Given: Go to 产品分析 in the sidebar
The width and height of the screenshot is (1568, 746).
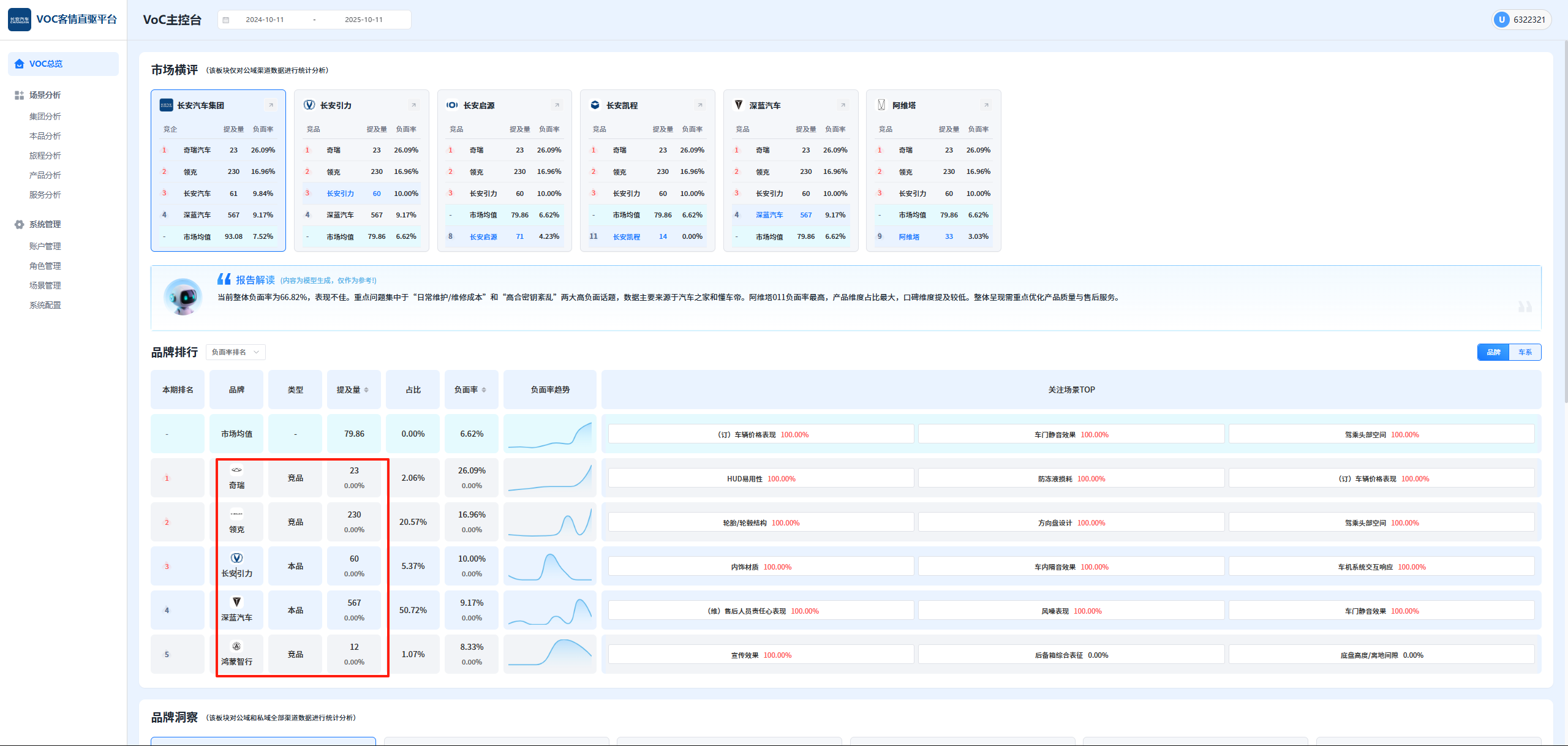Looking at the screenshot, I should point(45,175).
